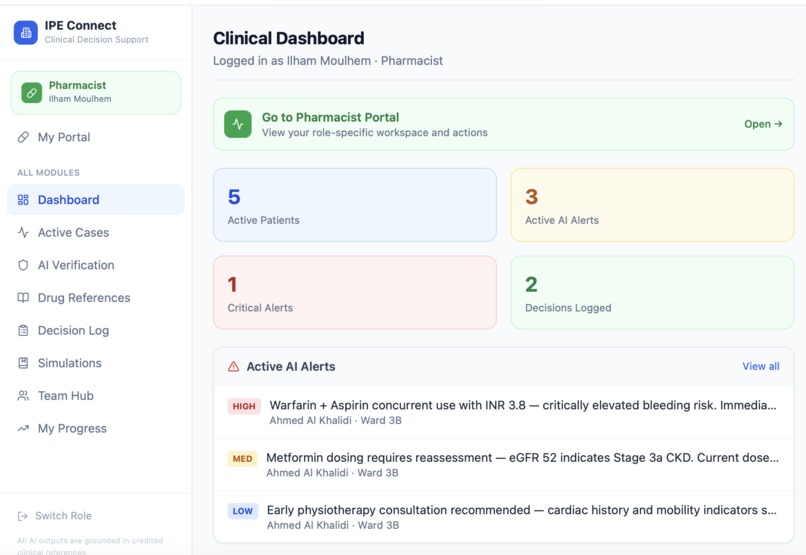Open the 1 Critical Alerts card
Viewport: 806px width, 555px height.
click(x=355, y=292)
